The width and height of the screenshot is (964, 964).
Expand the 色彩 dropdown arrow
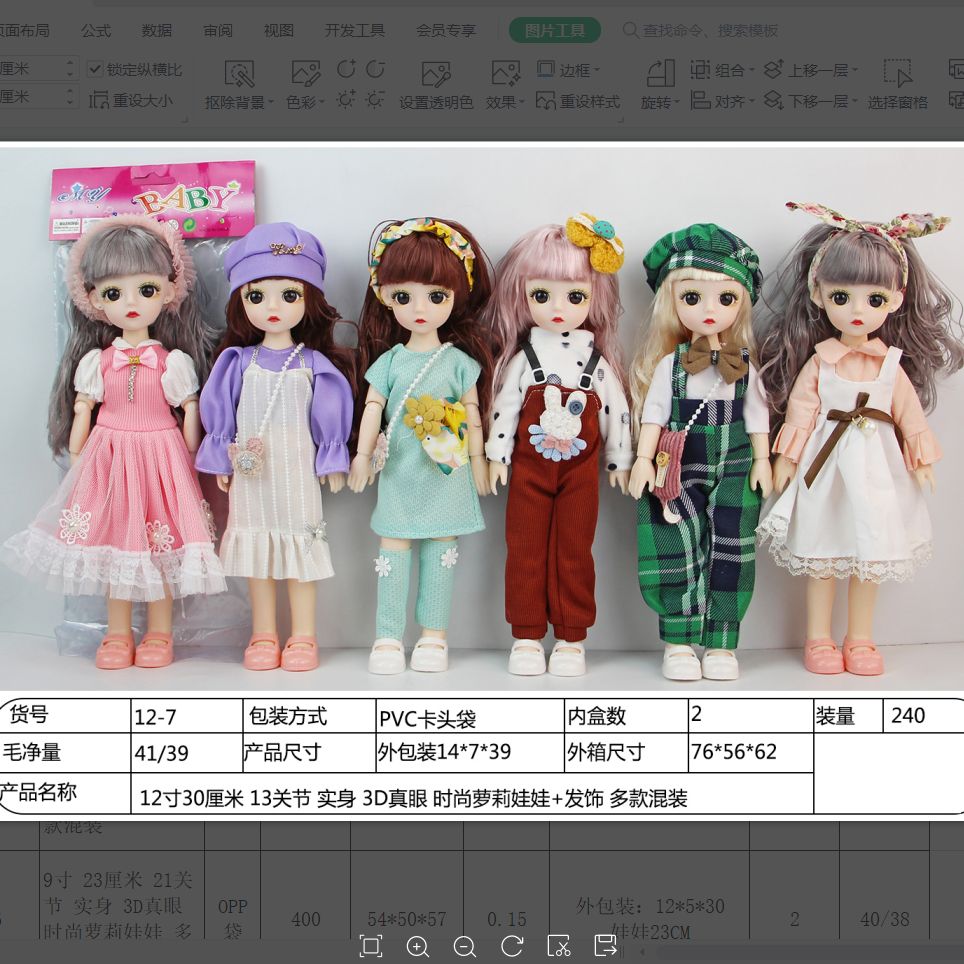pos(321,102)
